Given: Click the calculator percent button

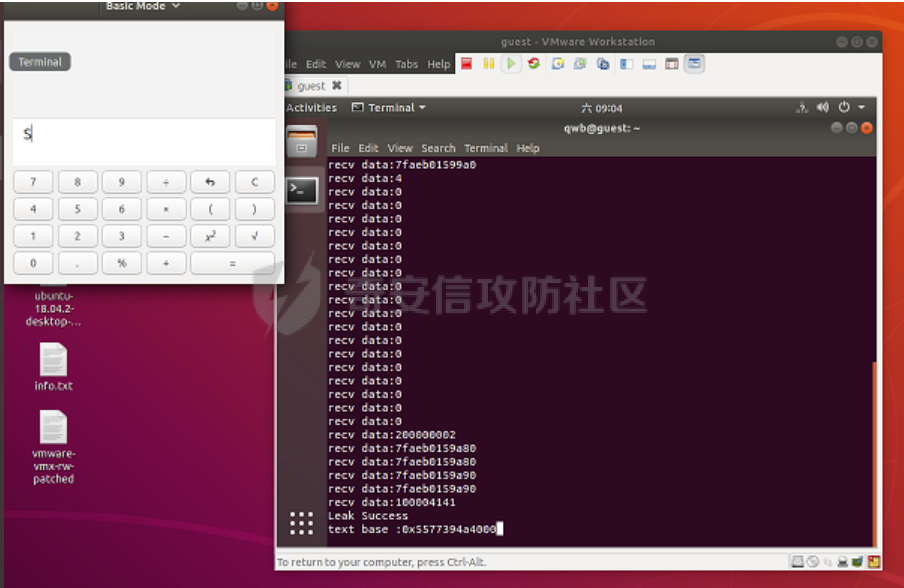Looking at the screenshot, I should [122, 263].
